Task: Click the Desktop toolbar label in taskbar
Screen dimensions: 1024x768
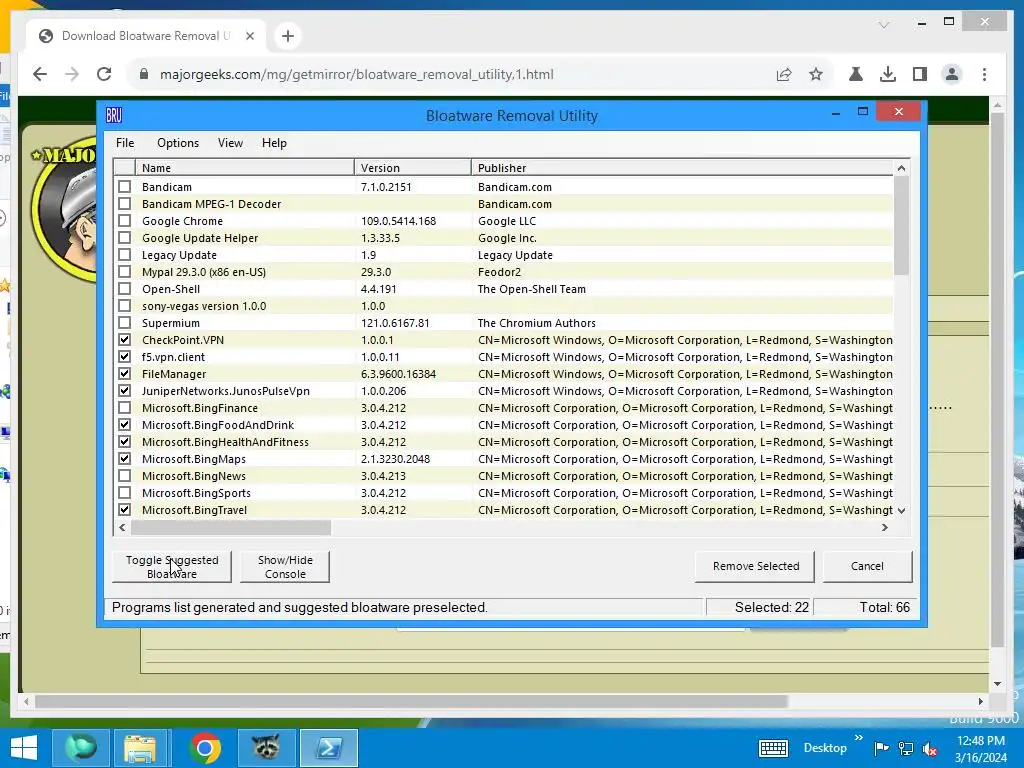Action: pos(825,748)
